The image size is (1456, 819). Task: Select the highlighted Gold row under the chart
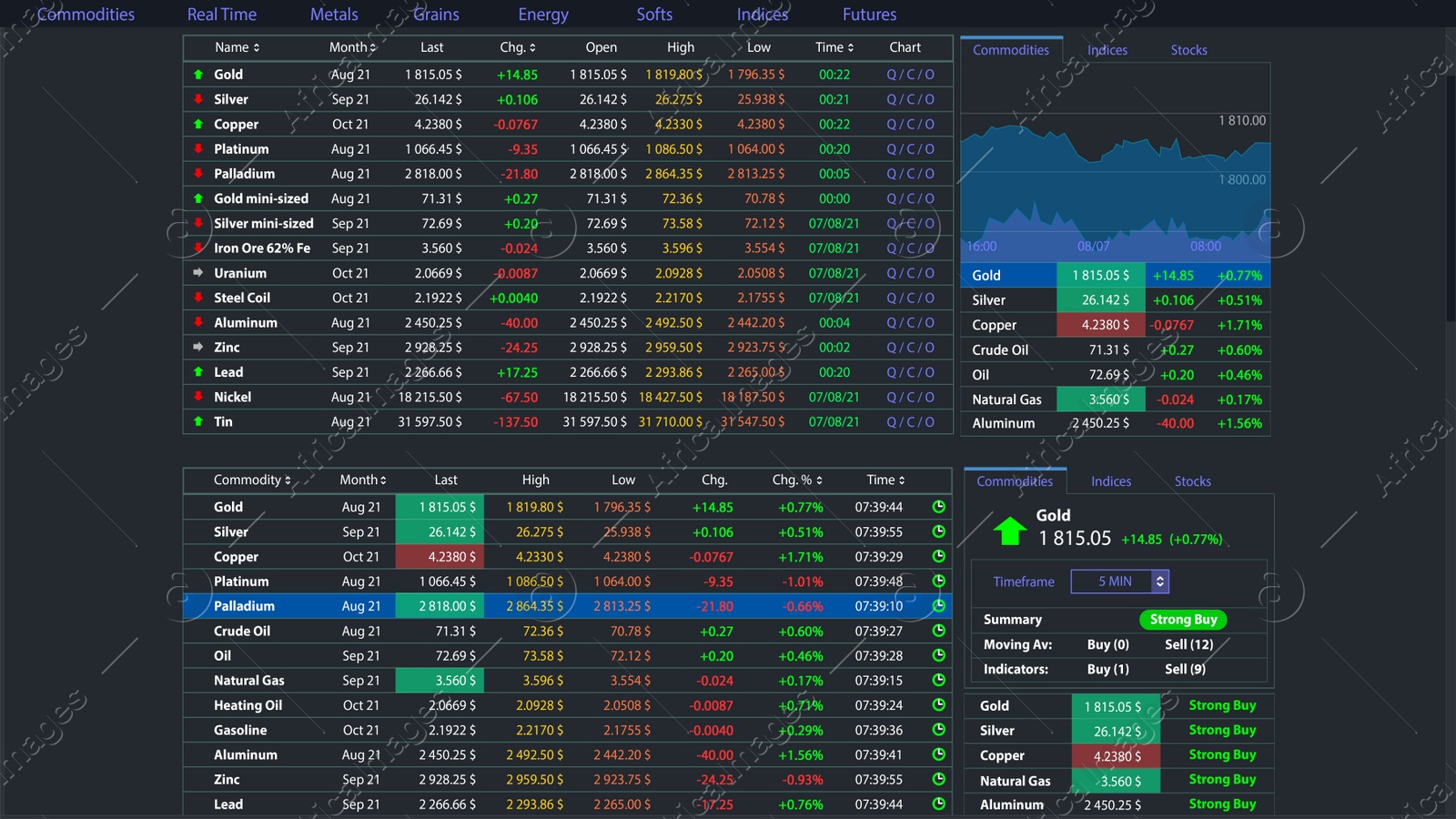click(x=1116, y=275)
